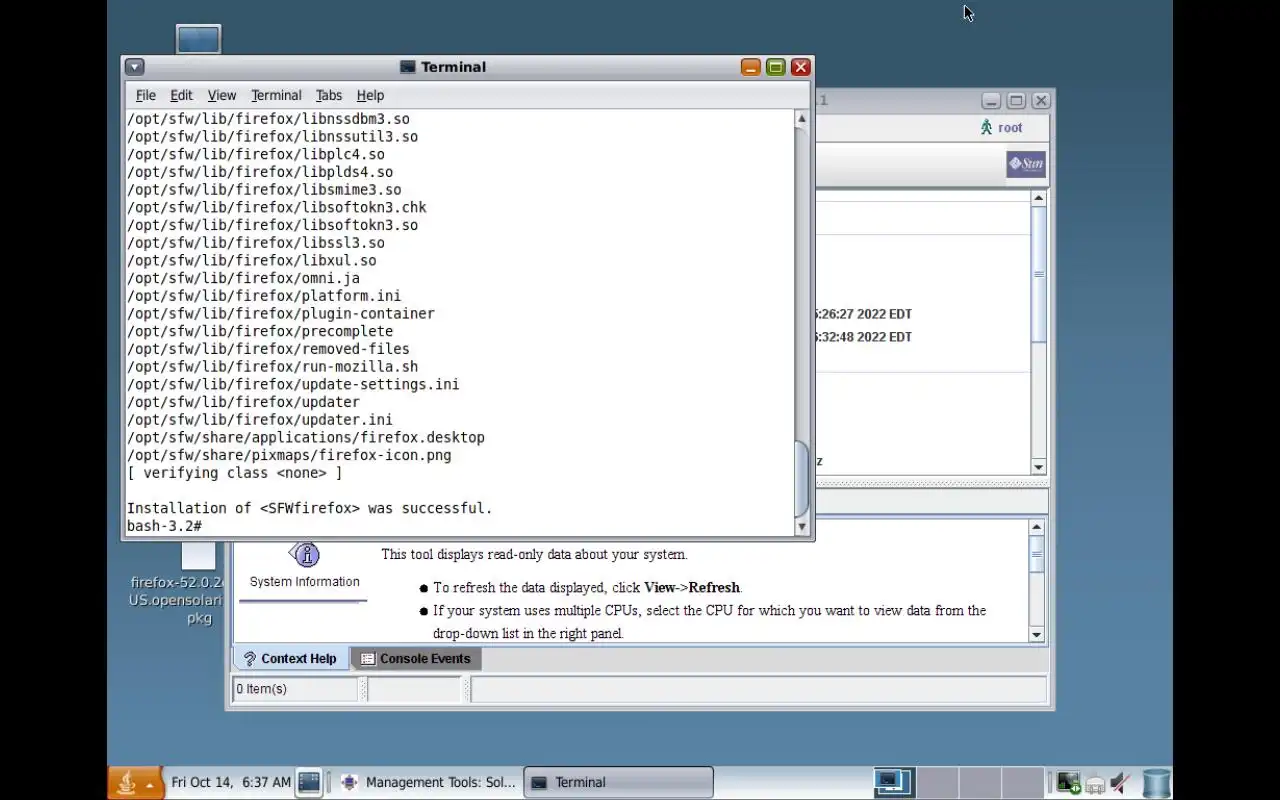
Task: Select the second workspace in switcher
Action: (936, 782)
